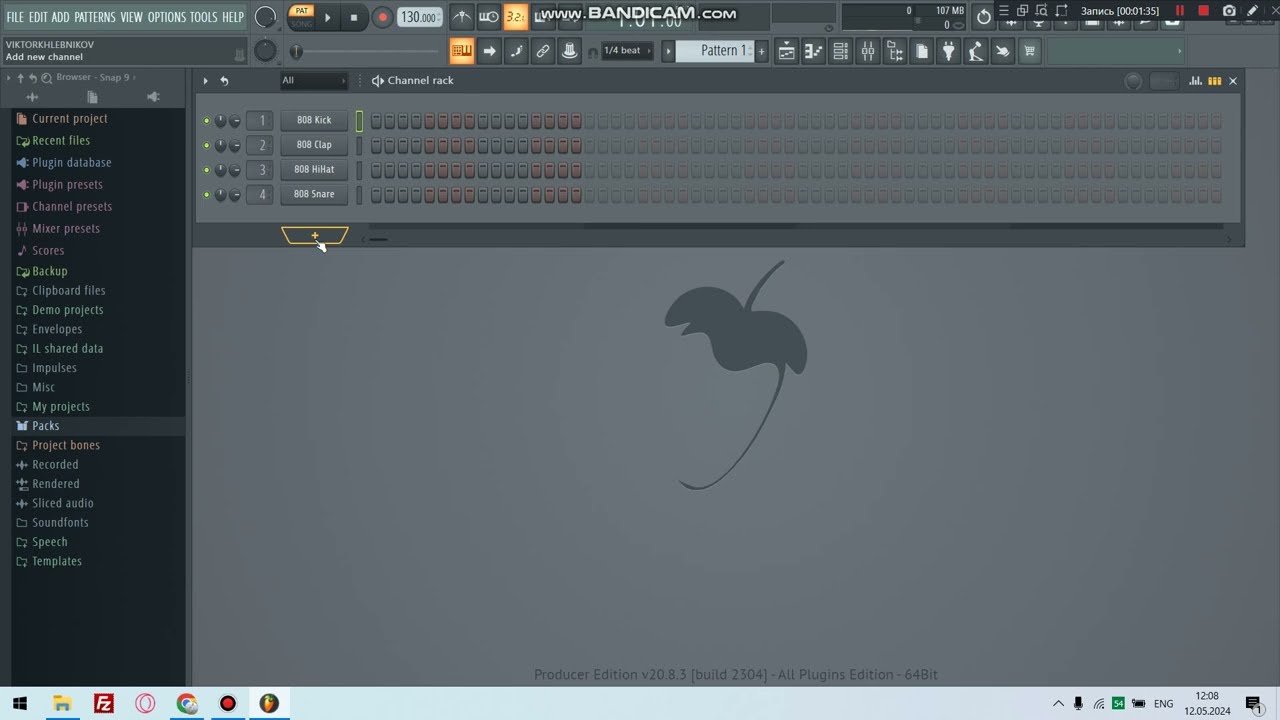Click the Channel rack undo arrow icon

[224, 81]
